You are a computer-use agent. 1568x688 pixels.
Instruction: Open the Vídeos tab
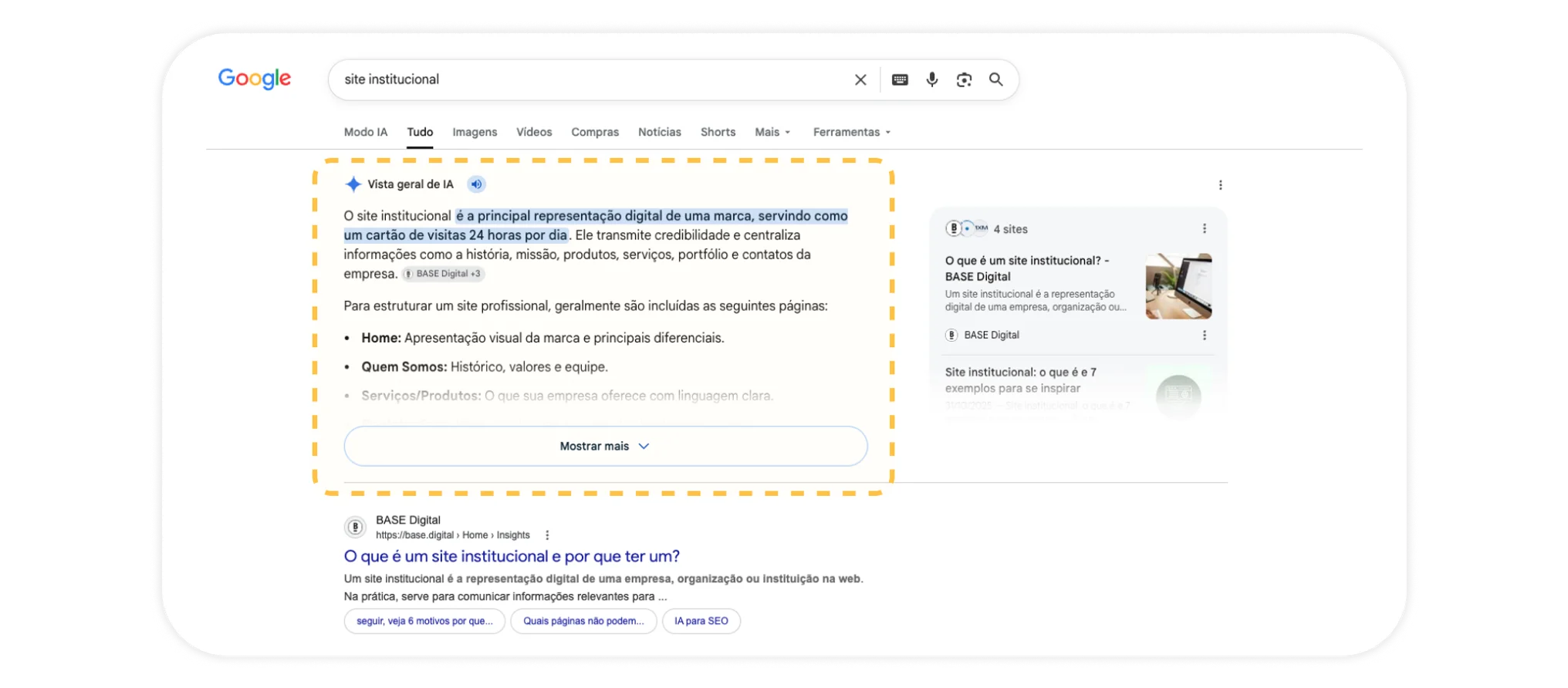click(x=534, y=132)
